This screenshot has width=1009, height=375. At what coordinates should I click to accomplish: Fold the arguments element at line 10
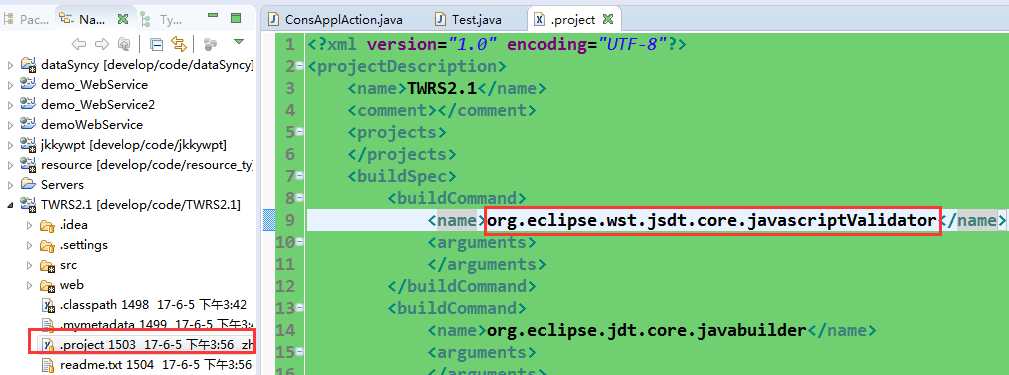tap(301, 242)
